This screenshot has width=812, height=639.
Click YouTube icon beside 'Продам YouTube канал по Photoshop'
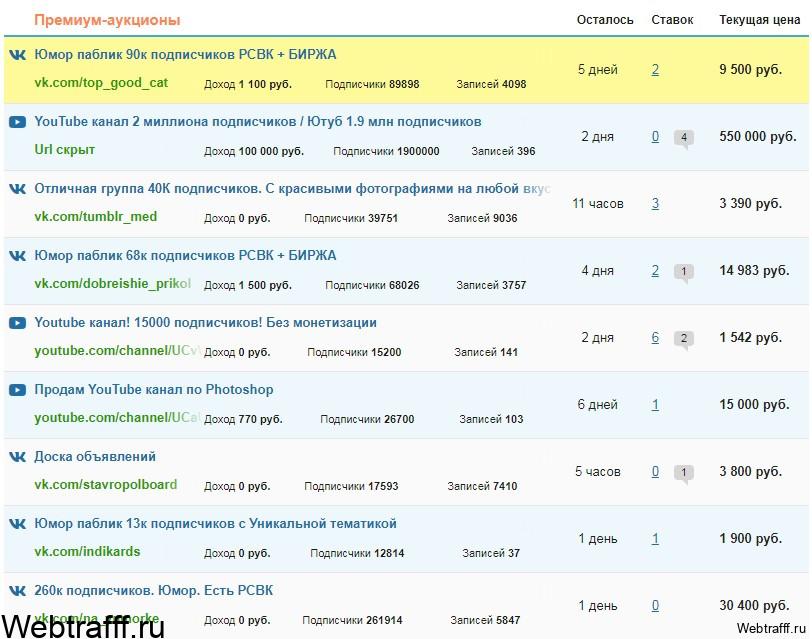point(17,389)
